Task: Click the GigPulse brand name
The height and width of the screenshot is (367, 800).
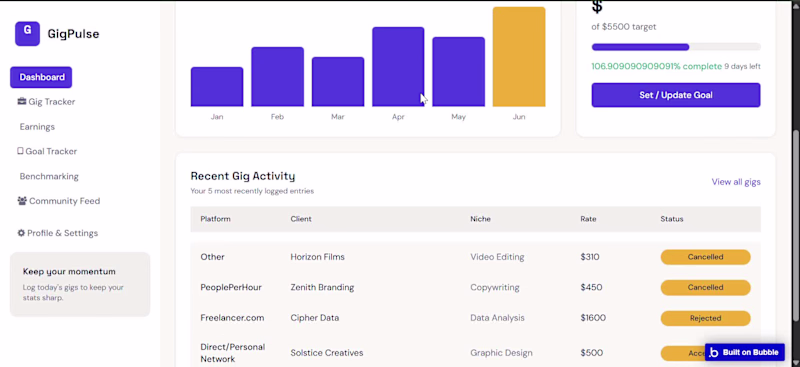Action: [73, 34]
